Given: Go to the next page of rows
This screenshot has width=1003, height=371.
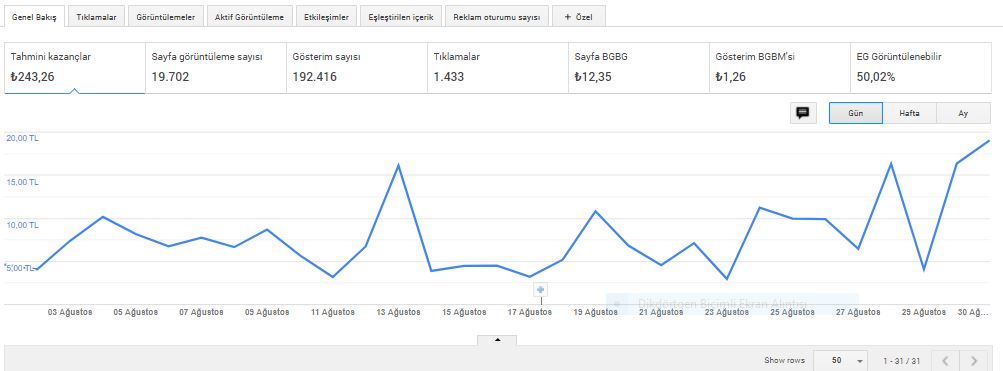Looking at the screenshot, I should click(974, 360).
